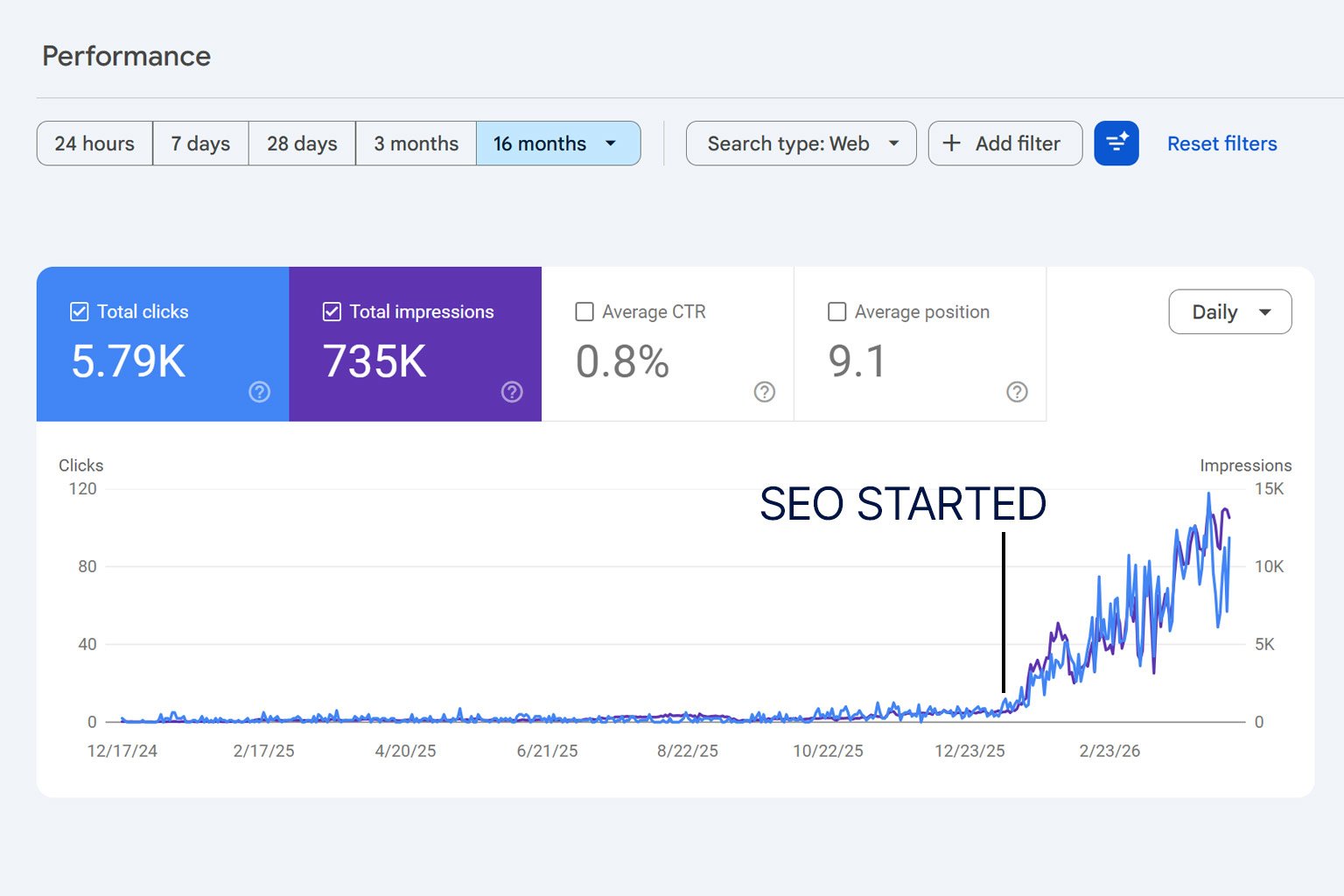Click the blue filter sparkle icon button
Viewport: 1344px width, 896px height.
(1116, 143)
